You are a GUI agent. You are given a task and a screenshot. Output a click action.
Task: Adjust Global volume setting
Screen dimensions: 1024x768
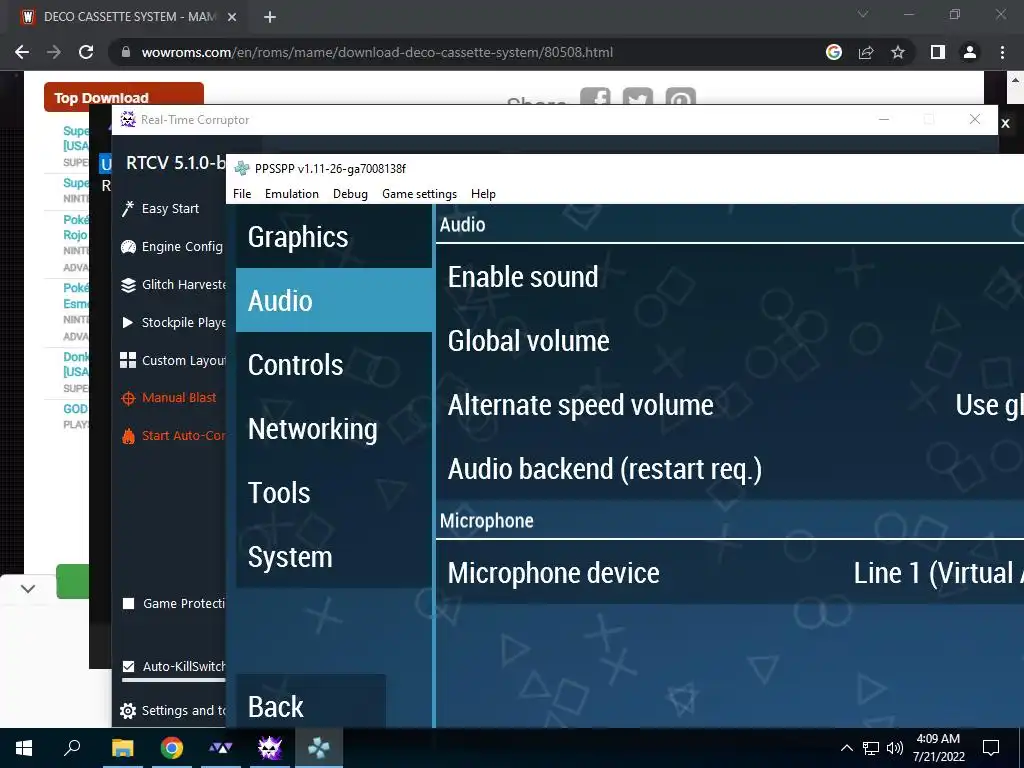point(729,341)
